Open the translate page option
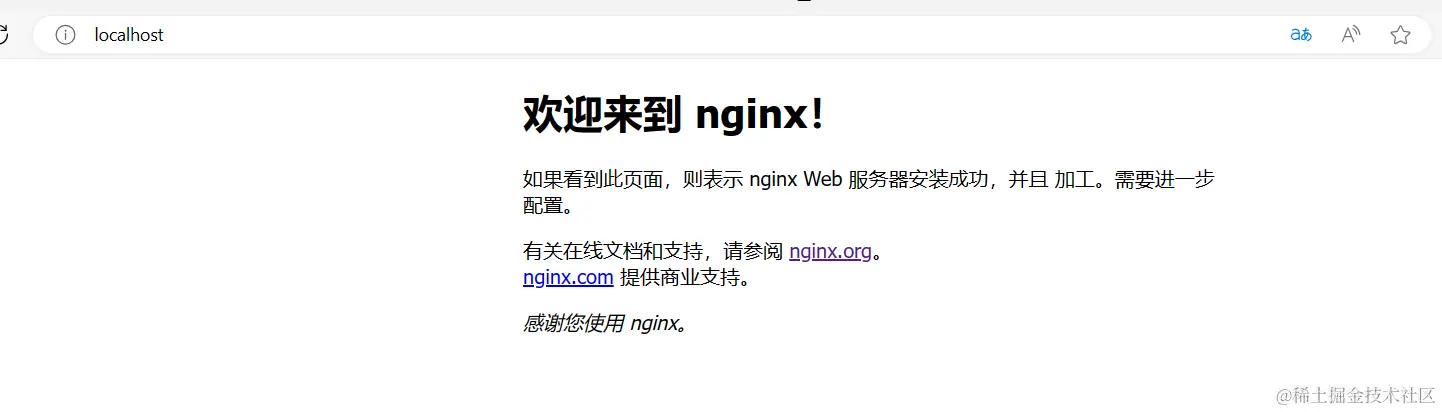 [1301, 35]
